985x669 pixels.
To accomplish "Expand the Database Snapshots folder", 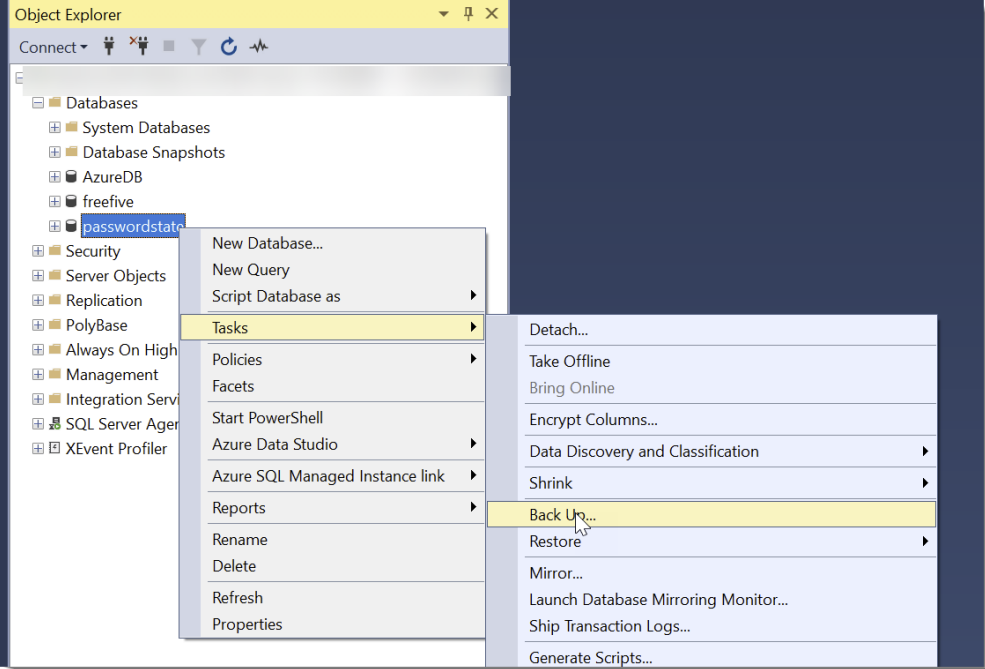I will [x=55, y=152].
